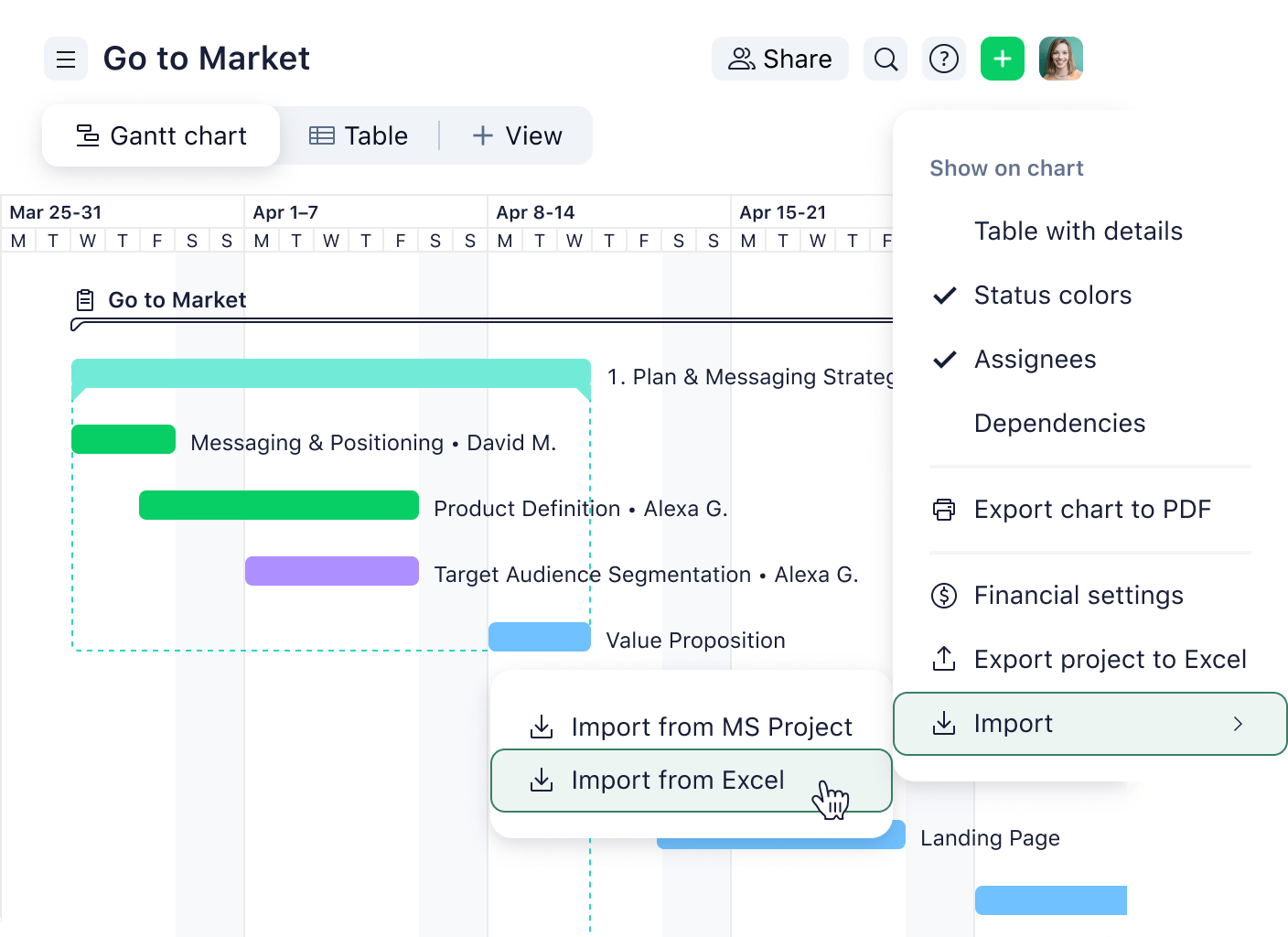Screen dimensions: 1288x937
Task: Open the help question mark icon
Action: point(943,59)
